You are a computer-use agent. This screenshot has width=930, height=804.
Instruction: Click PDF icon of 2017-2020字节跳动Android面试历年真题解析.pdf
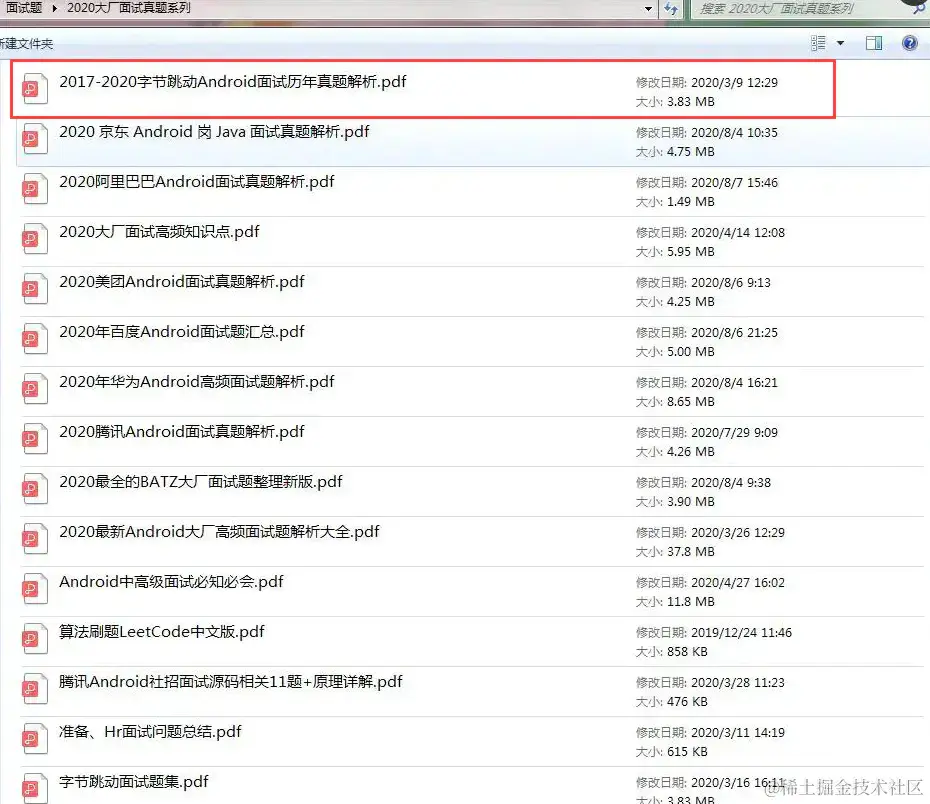[x=34, y=88]
